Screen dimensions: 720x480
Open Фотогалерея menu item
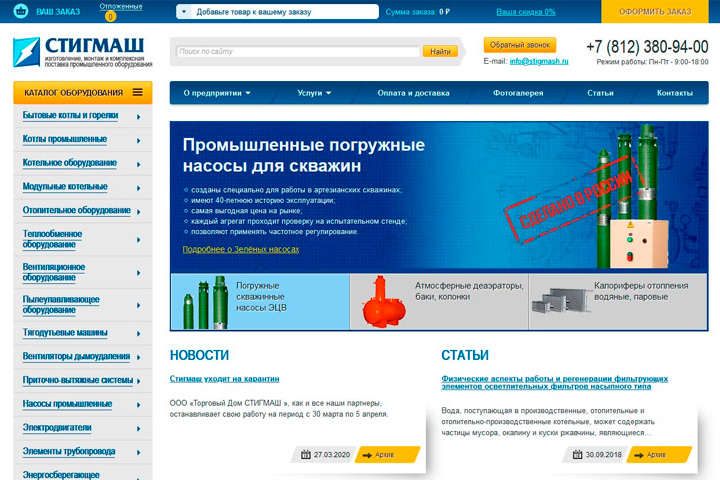click(518, 93)
